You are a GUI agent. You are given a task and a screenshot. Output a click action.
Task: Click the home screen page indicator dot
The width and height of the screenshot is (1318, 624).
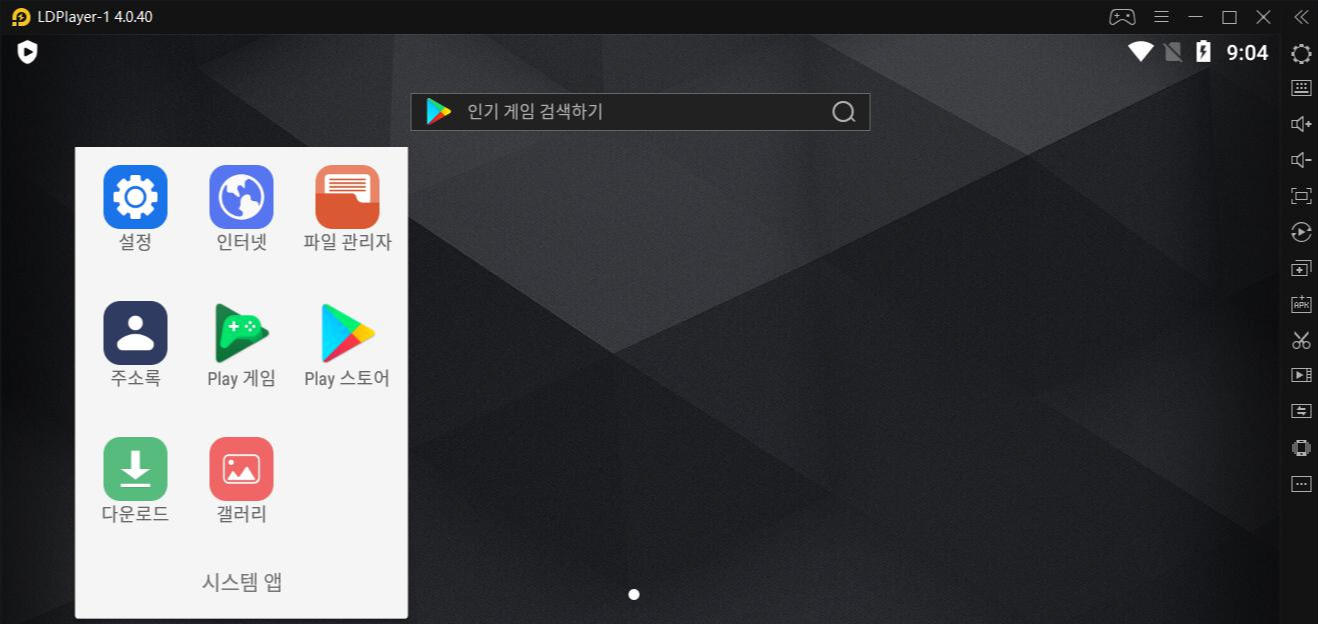point(634,594)
